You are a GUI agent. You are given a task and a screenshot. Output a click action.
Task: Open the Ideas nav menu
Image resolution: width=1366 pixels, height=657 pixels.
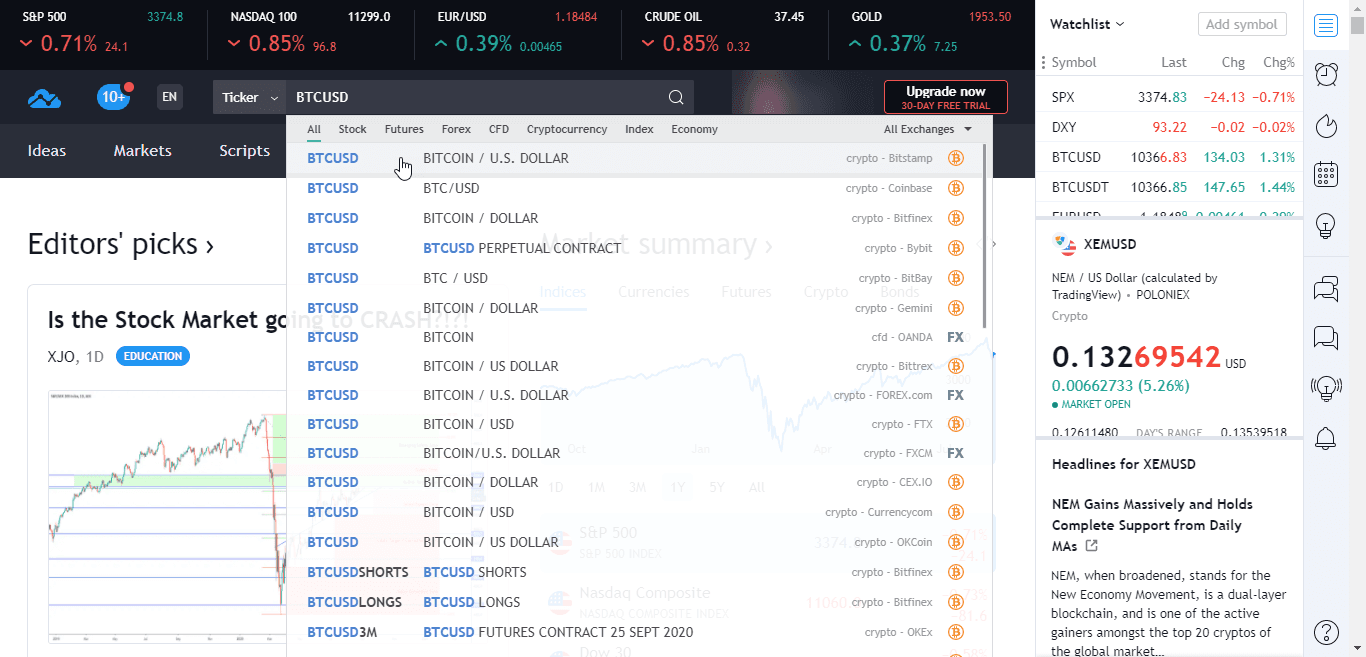(47, 151)
